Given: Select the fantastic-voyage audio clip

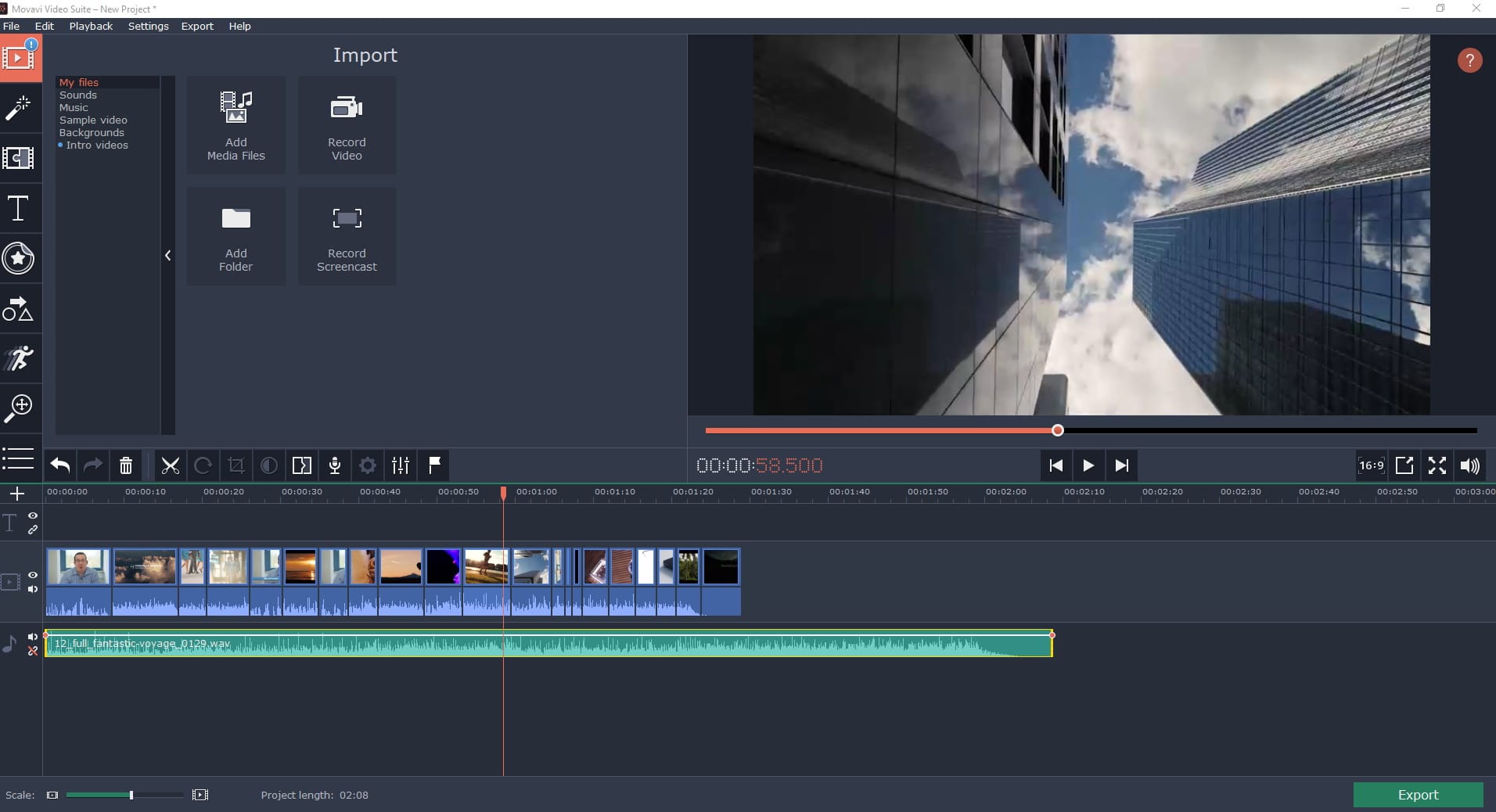Looking at the screenshot, I should point(548,644).
